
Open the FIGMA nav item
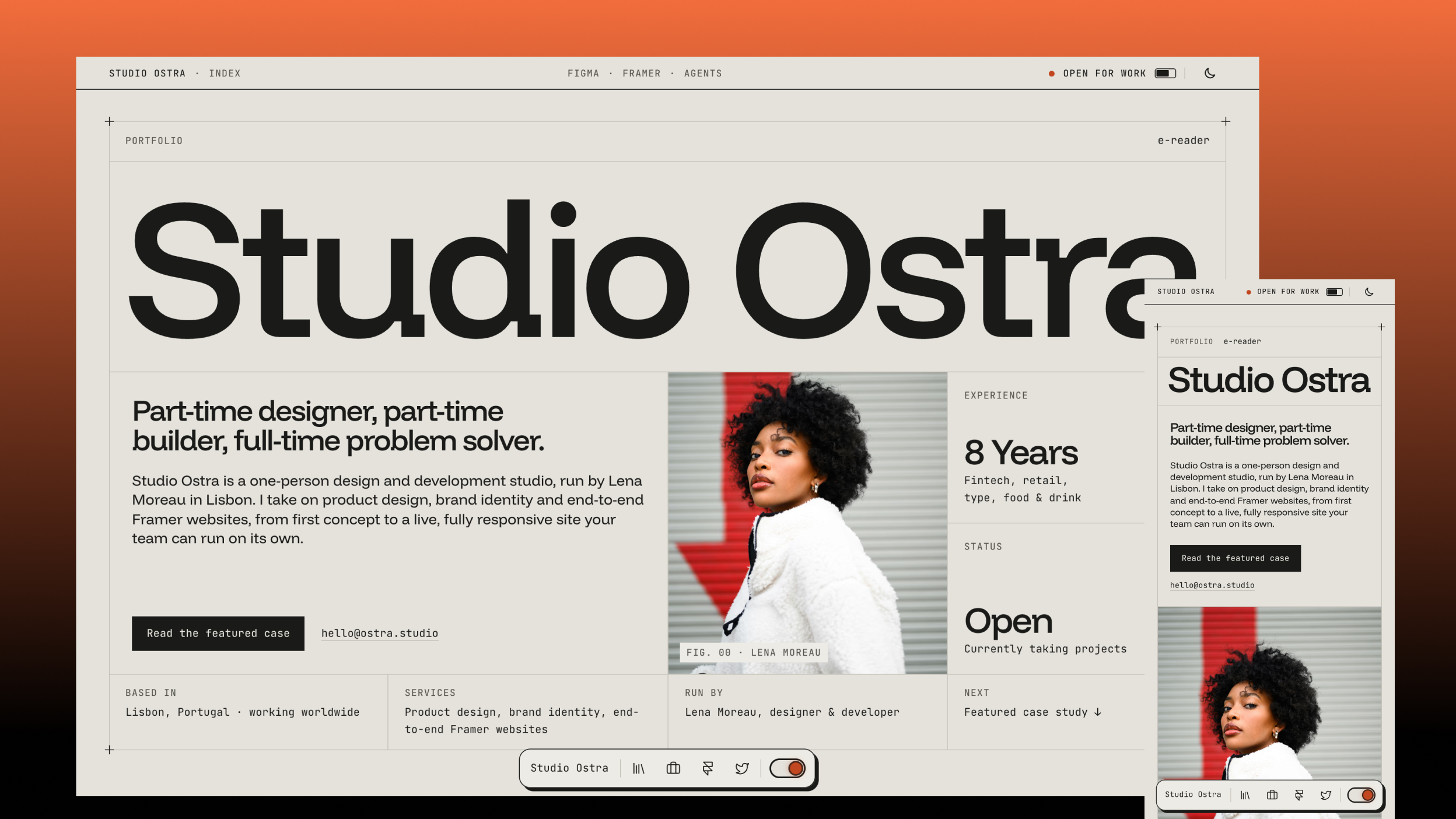pyautogui.click(x=583, y=73)
